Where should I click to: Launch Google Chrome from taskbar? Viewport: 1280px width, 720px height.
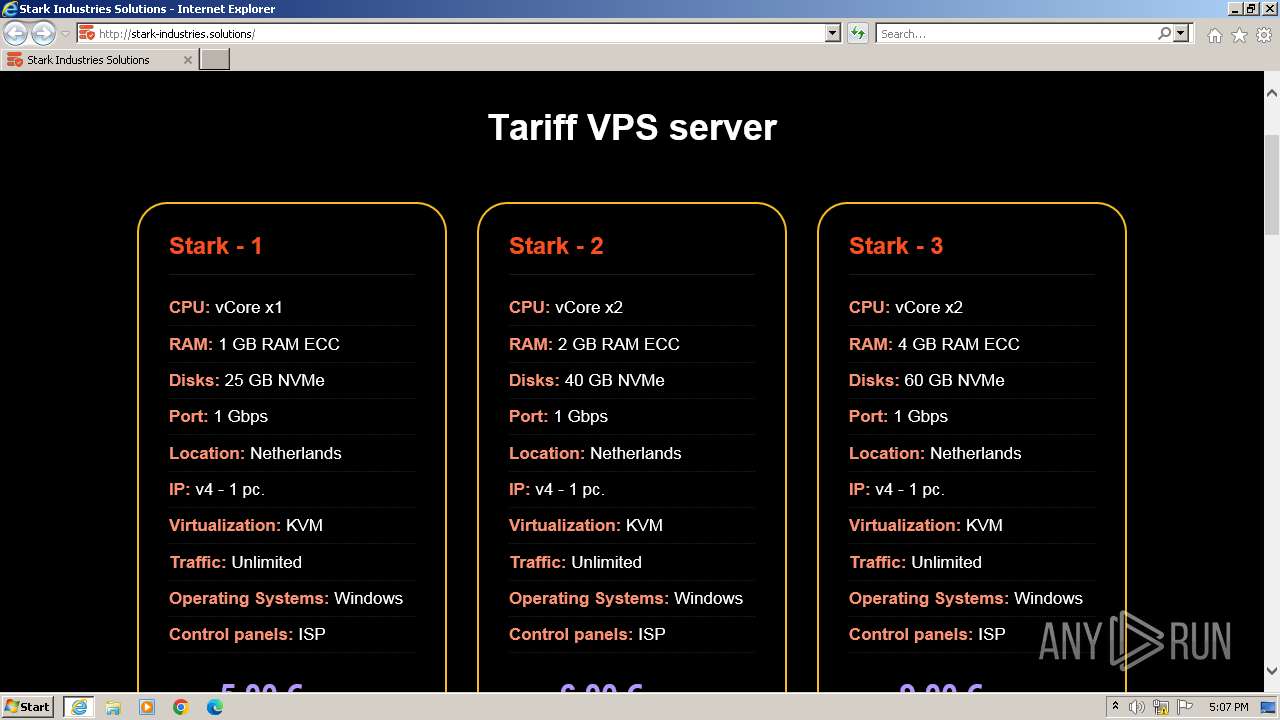pyautogui.click(x=181, y=707)
